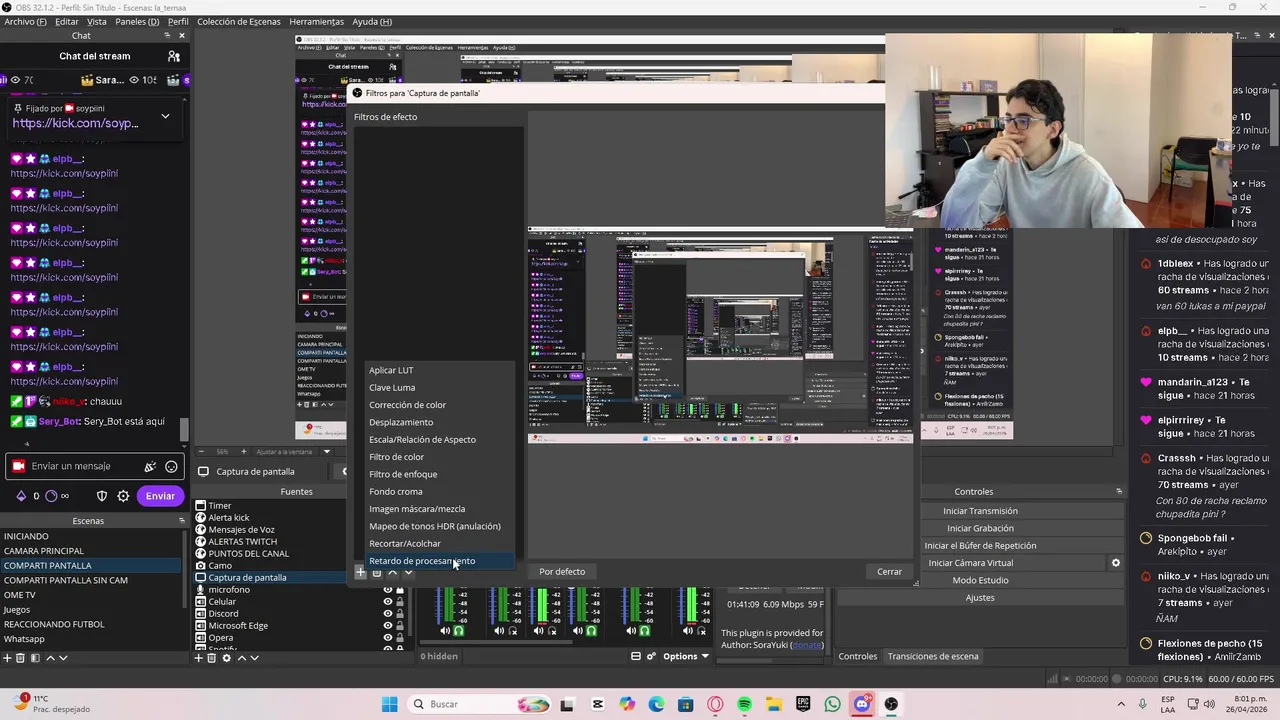Viewport: 1280px width, 720px height.
Task: Switch to Controles tab
Action: pyautogui.click(x=857, y=656)
